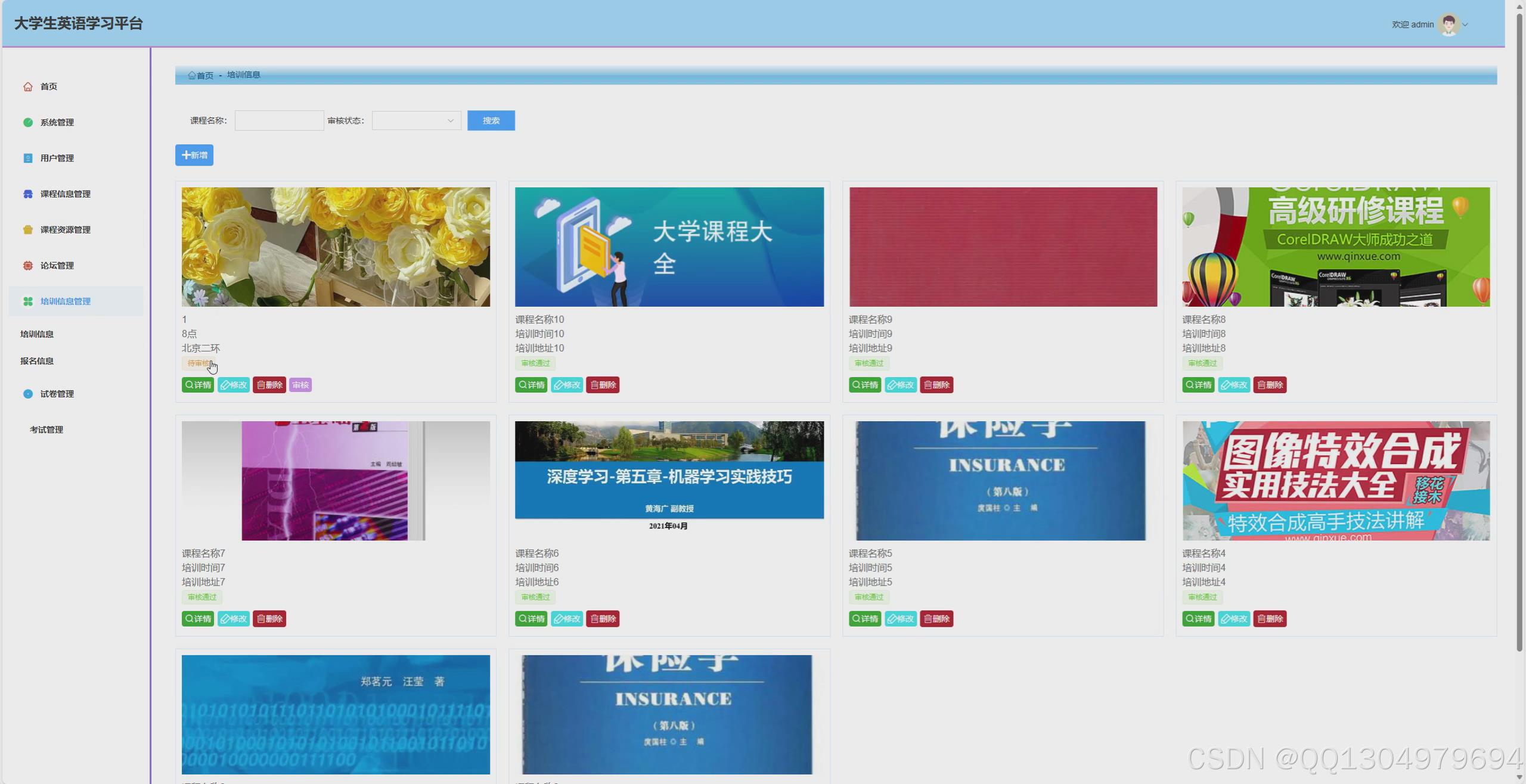Select 培训信息 in the sidebar
This screenshot has height=784, width=1526.
pos(36,334)
